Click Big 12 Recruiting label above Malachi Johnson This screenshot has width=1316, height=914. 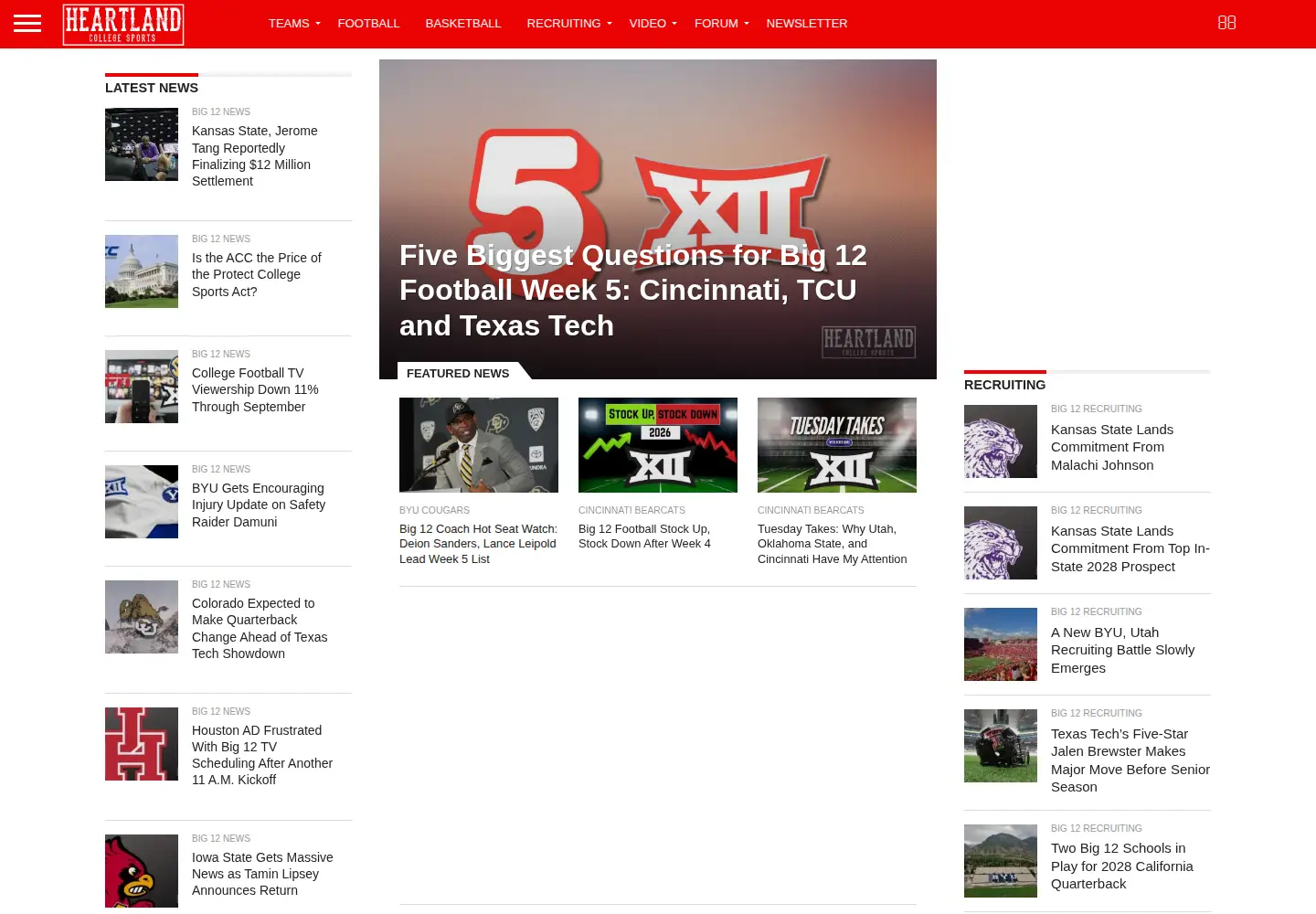point(1097,409)
